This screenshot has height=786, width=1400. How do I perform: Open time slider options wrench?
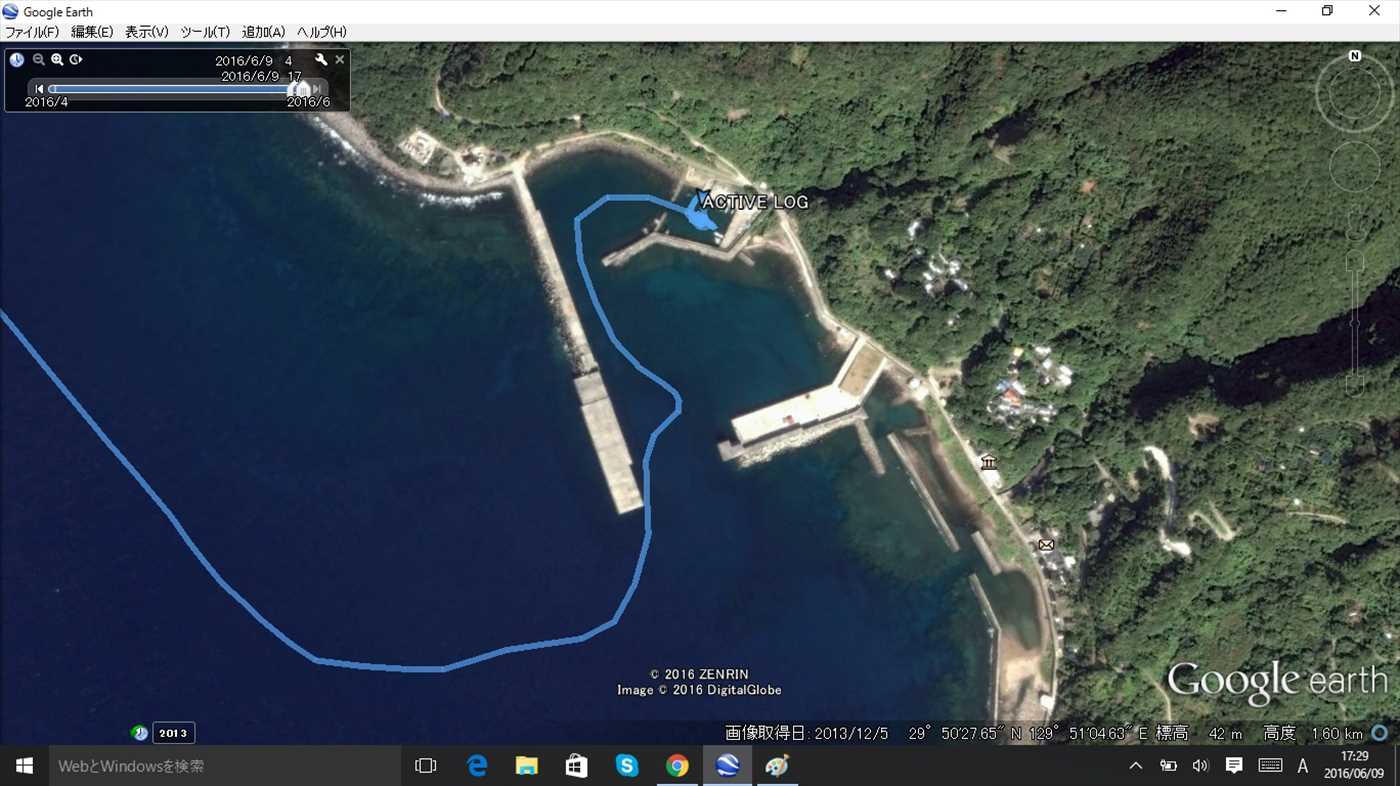tap(321, 60)
